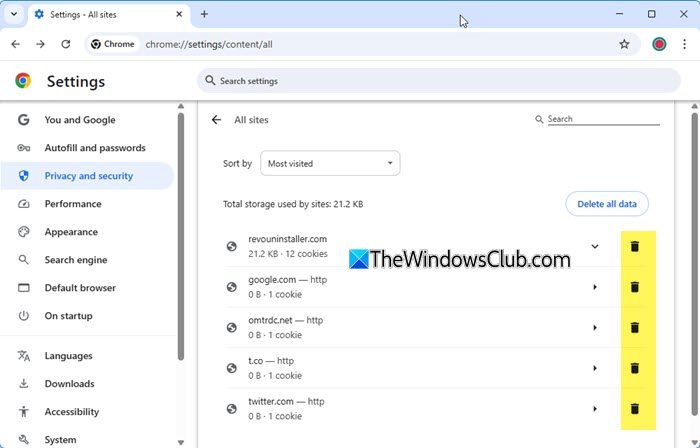
Task: Expand twitter.com site details arrow
Action: tap(595, 409)
